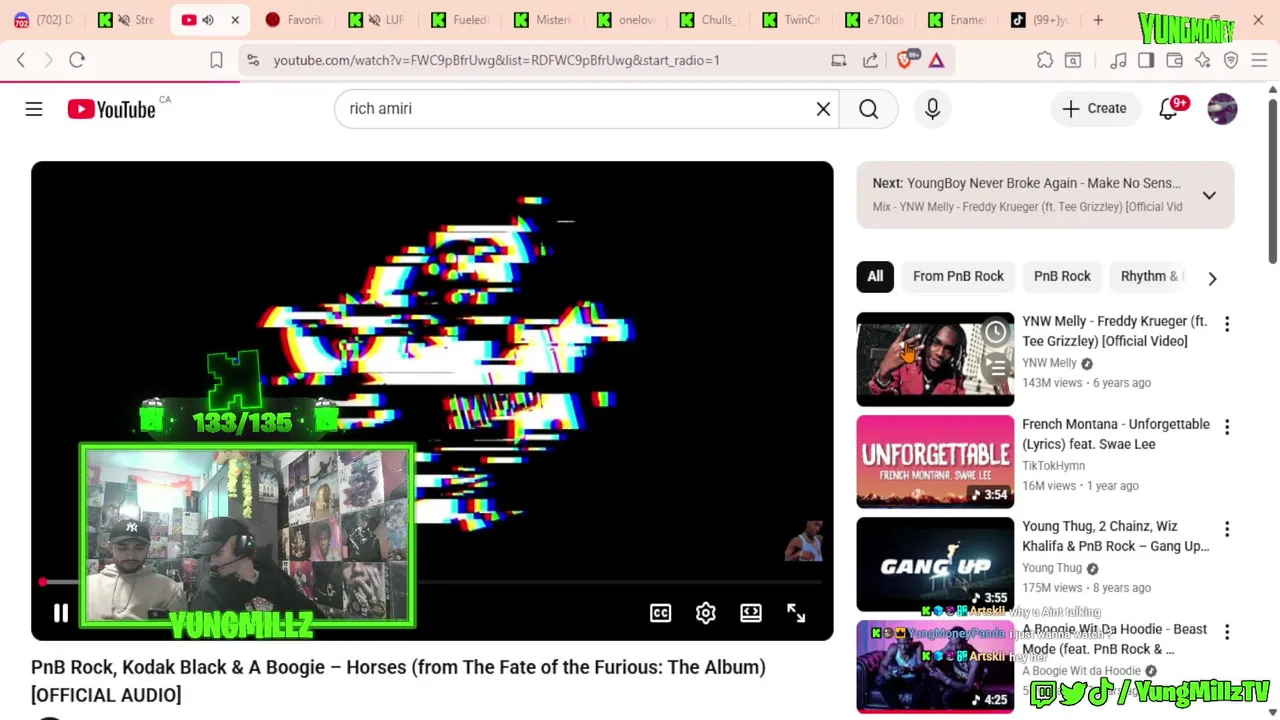This screenshot has height=720, width=1280.
Task: Run search with the magnifier button
Action: [868, 109]
